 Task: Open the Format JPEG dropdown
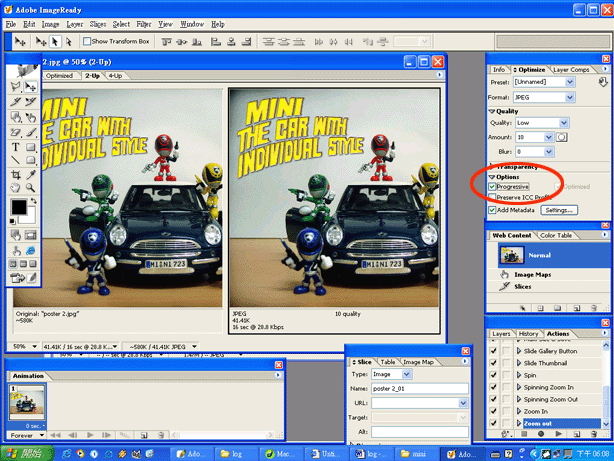tap(570, 97)
